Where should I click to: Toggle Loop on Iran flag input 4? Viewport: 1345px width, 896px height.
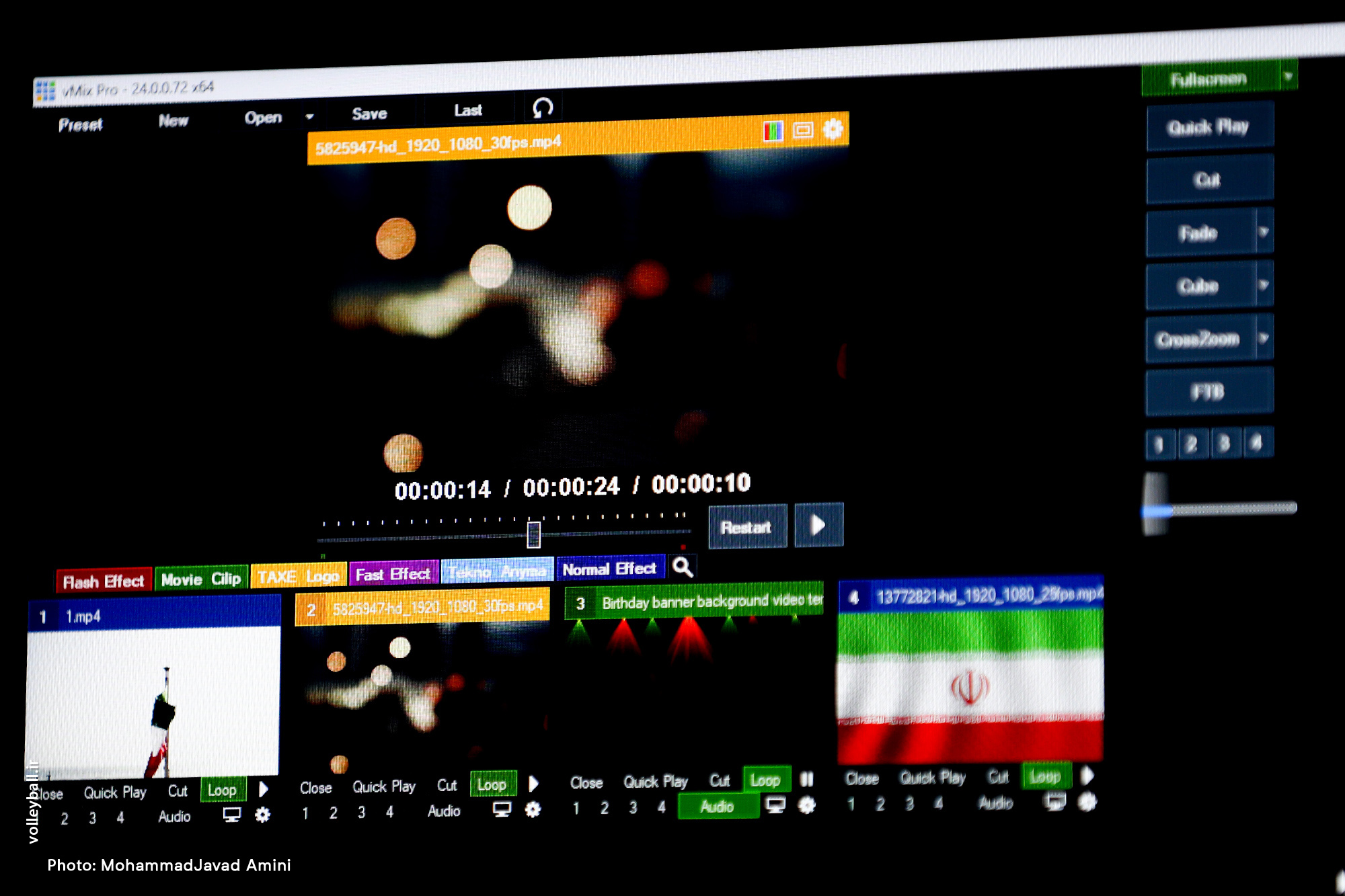coord(1044,776)
